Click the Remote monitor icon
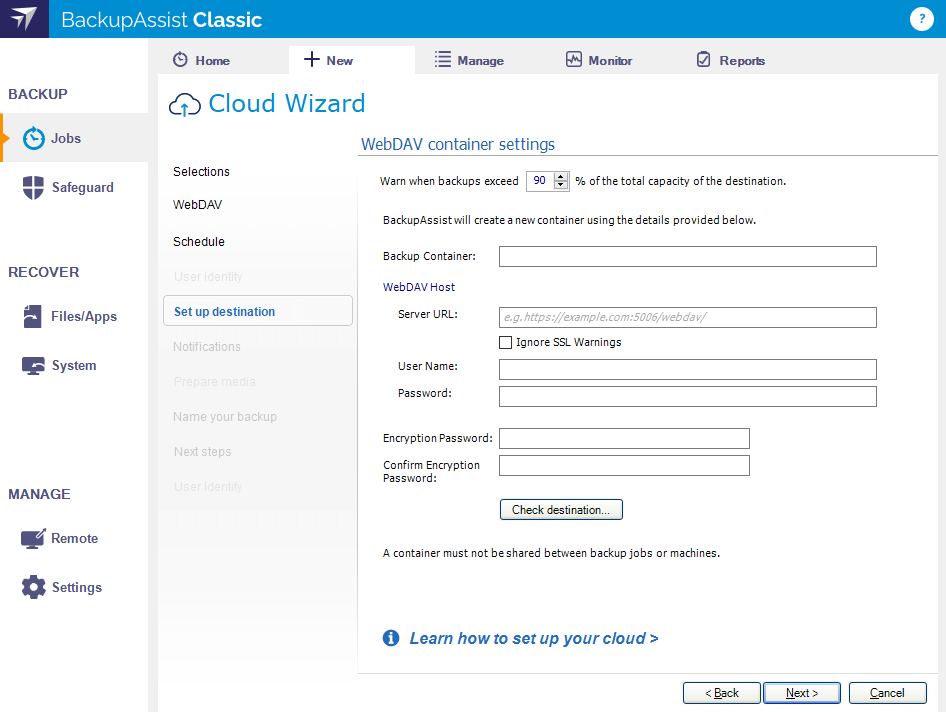Viewport: 946px width, 712px height. [33, 538]
